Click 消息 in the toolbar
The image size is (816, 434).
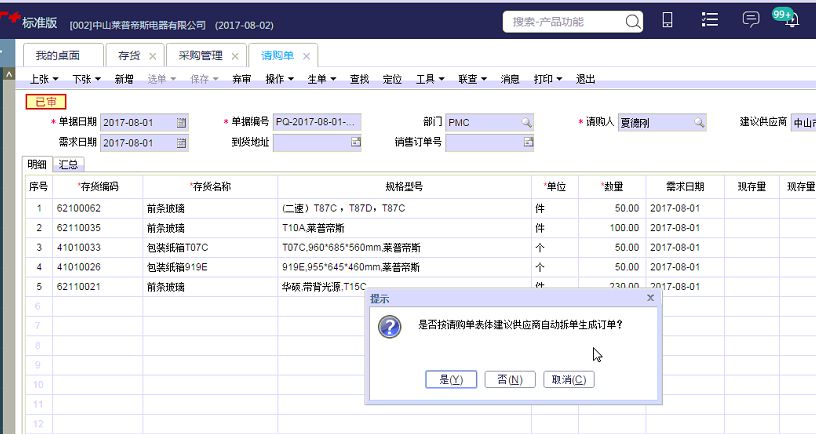point(509,79)
